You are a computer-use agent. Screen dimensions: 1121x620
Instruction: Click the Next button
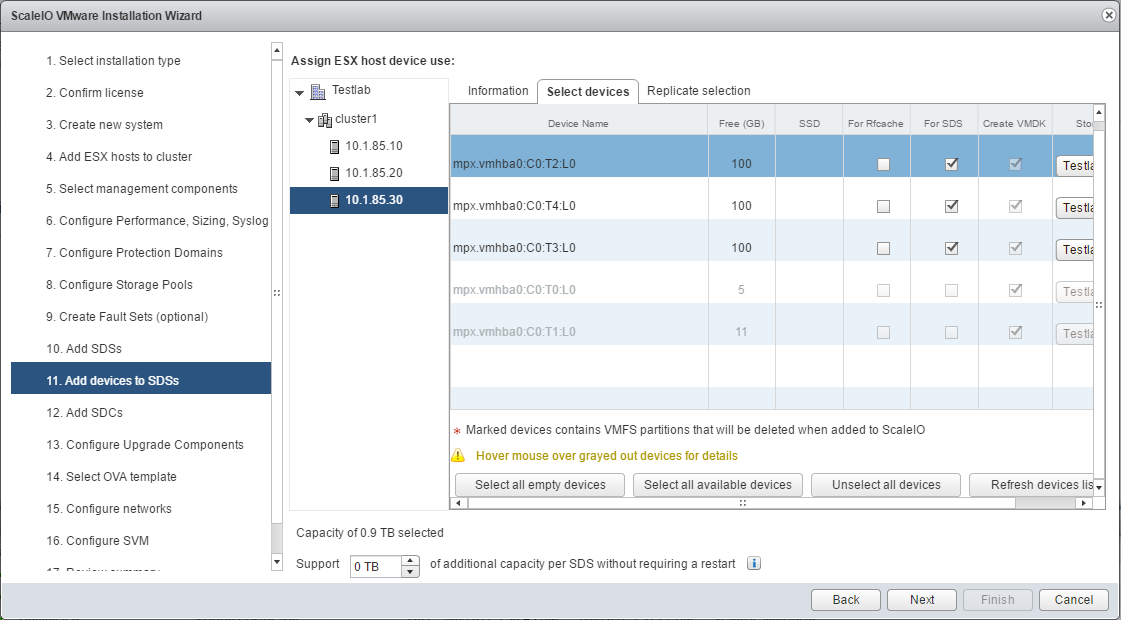(x=922, y=600)
